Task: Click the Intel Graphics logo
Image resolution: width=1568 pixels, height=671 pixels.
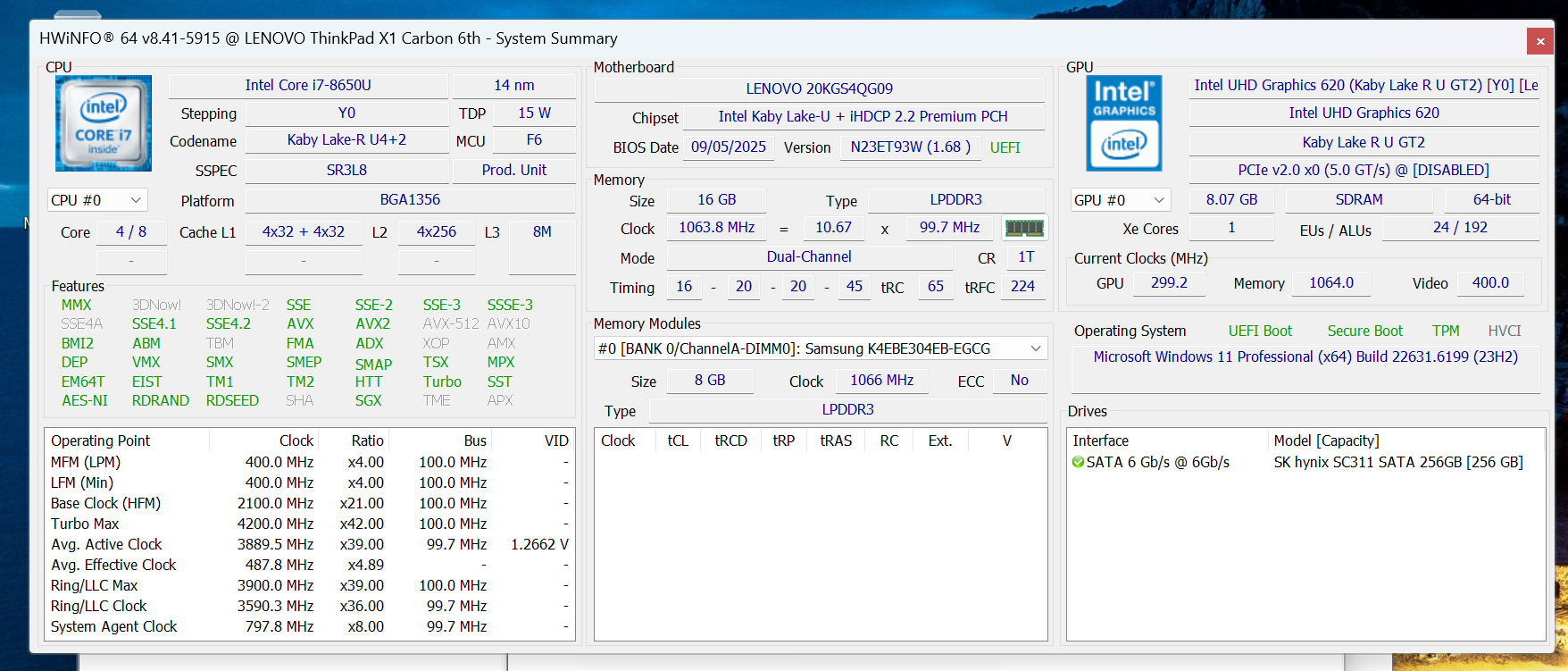Action: click(x=1124, y=123)
